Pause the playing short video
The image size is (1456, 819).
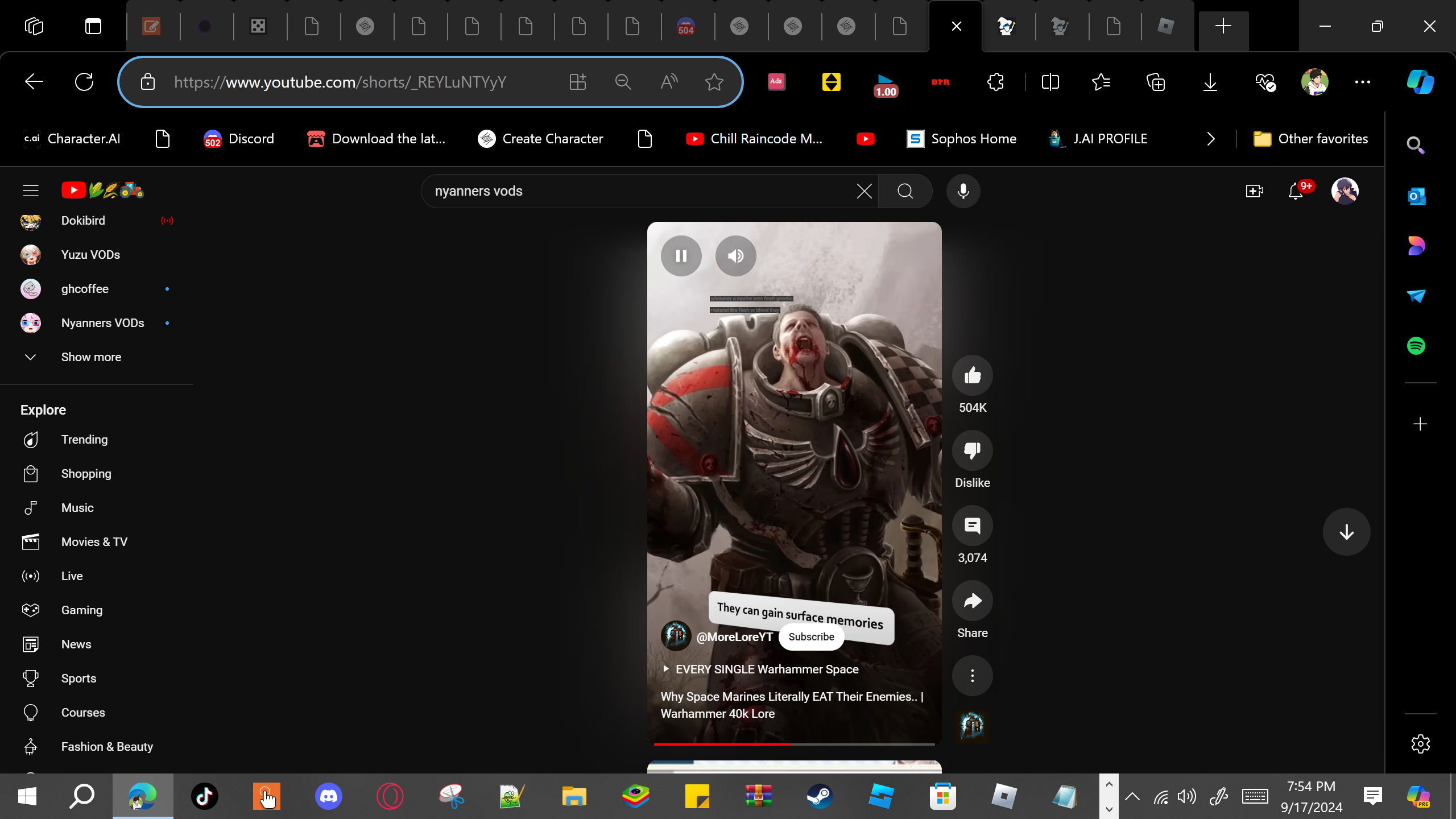pyautogui.click(x=681, y=256)
